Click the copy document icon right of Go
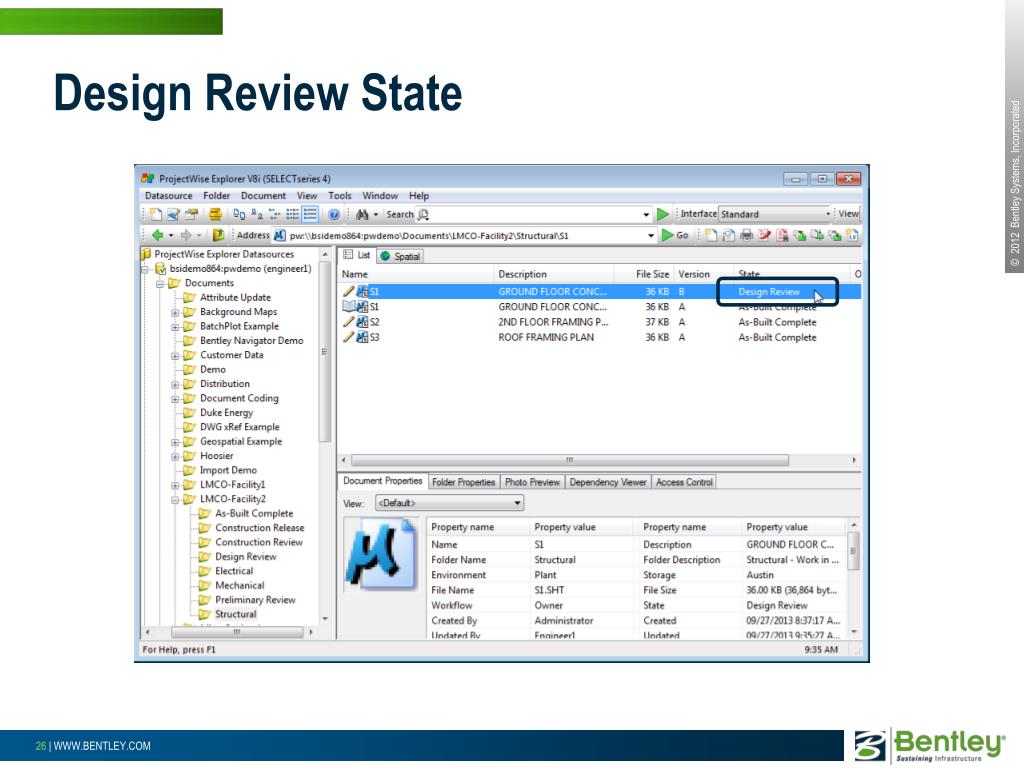The height and width of the screenshot is (768, 1024). [729, 235]
